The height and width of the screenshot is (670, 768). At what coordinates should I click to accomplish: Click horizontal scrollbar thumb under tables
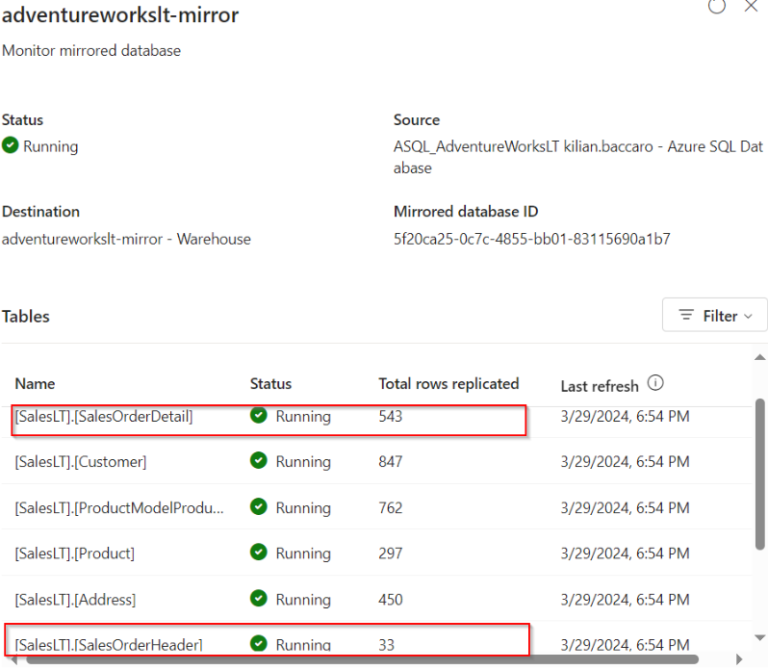[362, 659]
